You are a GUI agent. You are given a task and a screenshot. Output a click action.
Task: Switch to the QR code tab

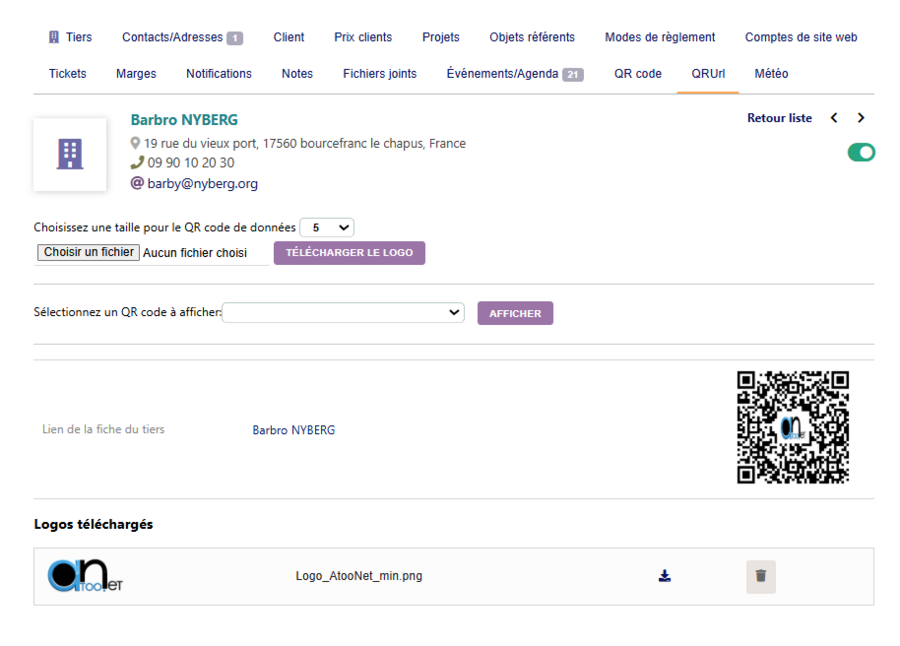[x=638, y=73]
